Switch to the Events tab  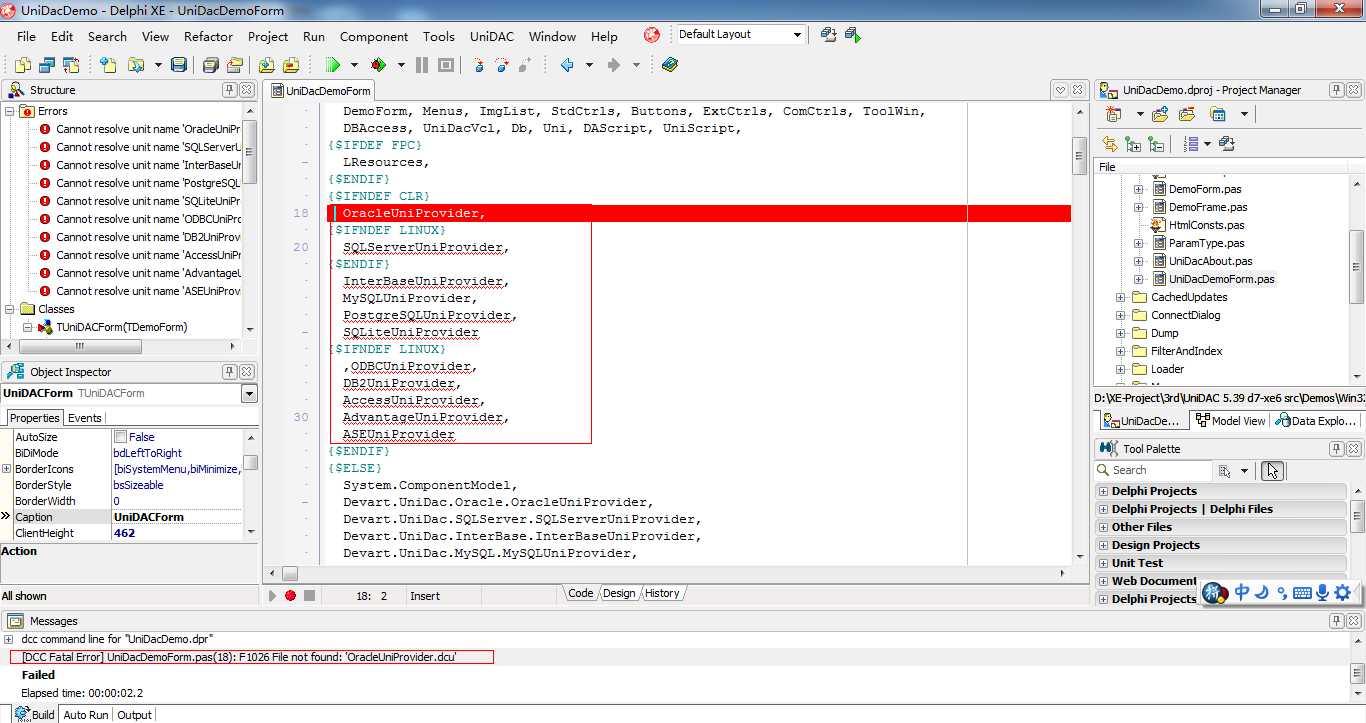pos(85,418)
